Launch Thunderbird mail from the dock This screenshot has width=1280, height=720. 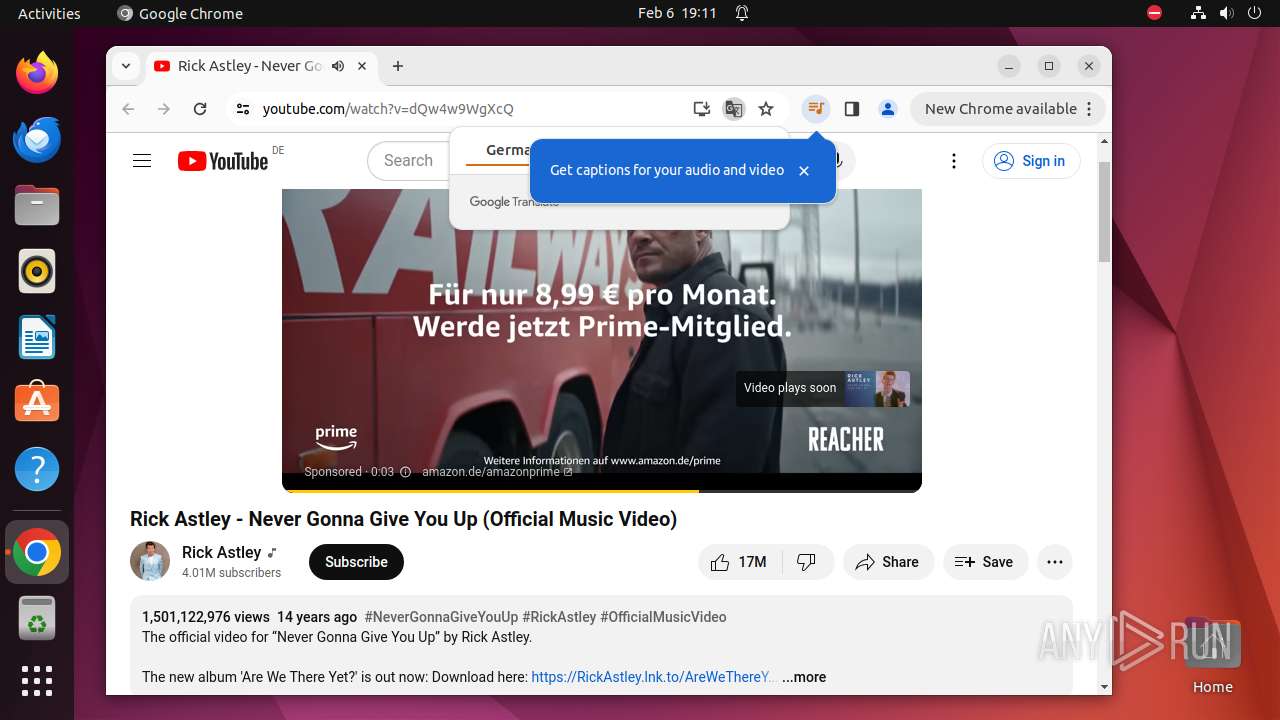[x=37, y=139]
